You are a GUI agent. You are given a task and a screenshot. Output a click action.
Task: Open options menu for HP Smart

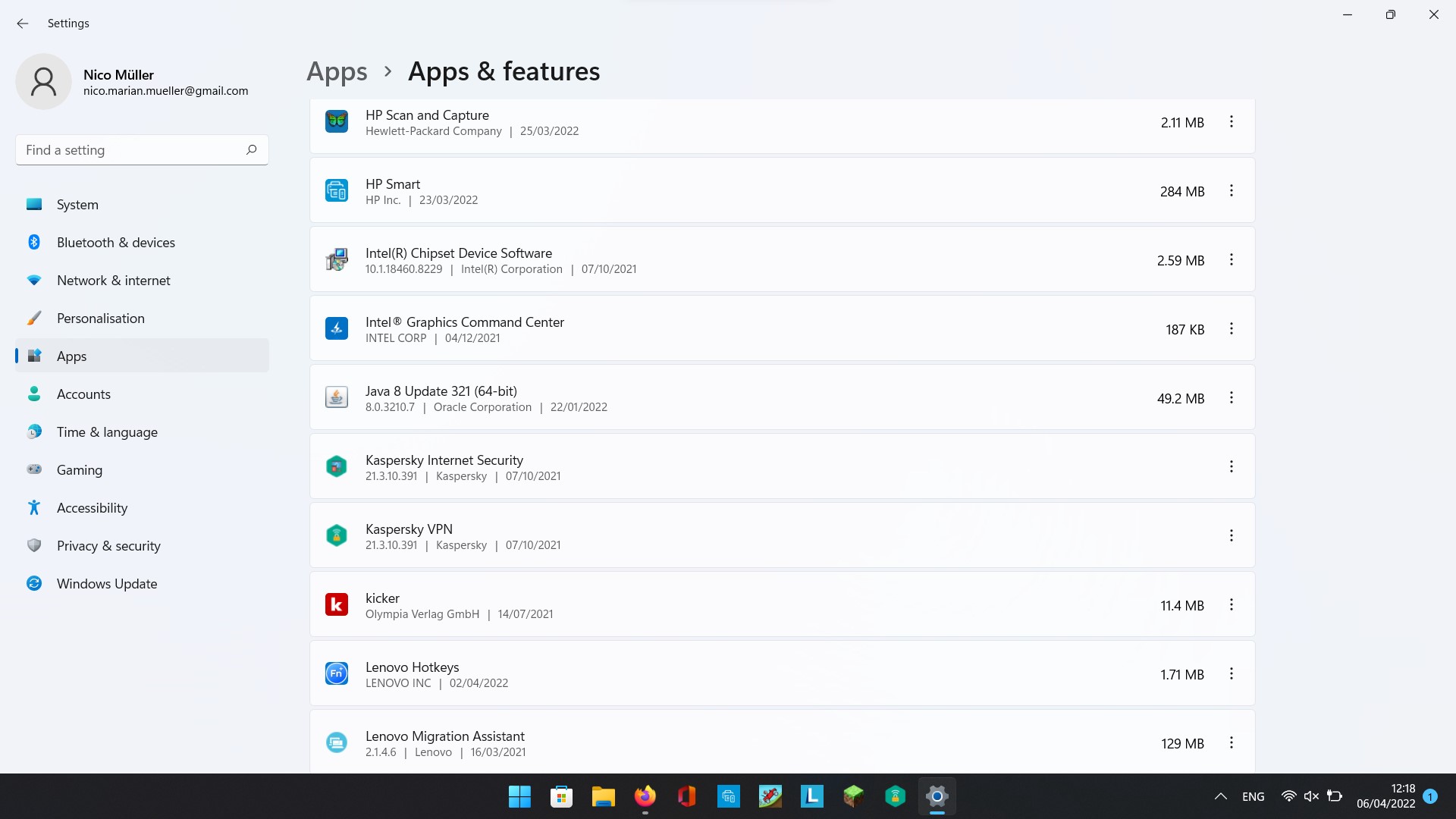coord(1231,191)
